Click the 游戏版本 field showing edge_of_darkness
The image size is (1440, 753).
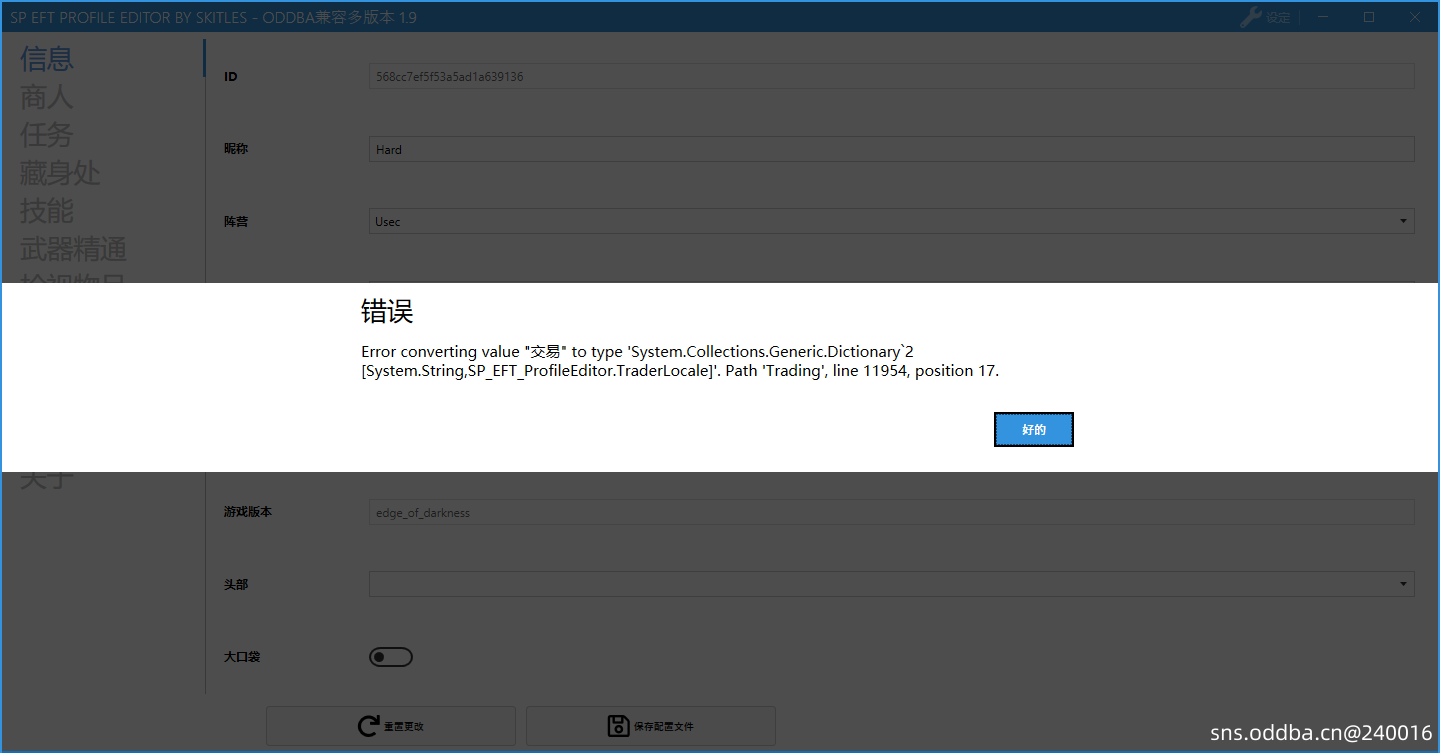(891, 512)
